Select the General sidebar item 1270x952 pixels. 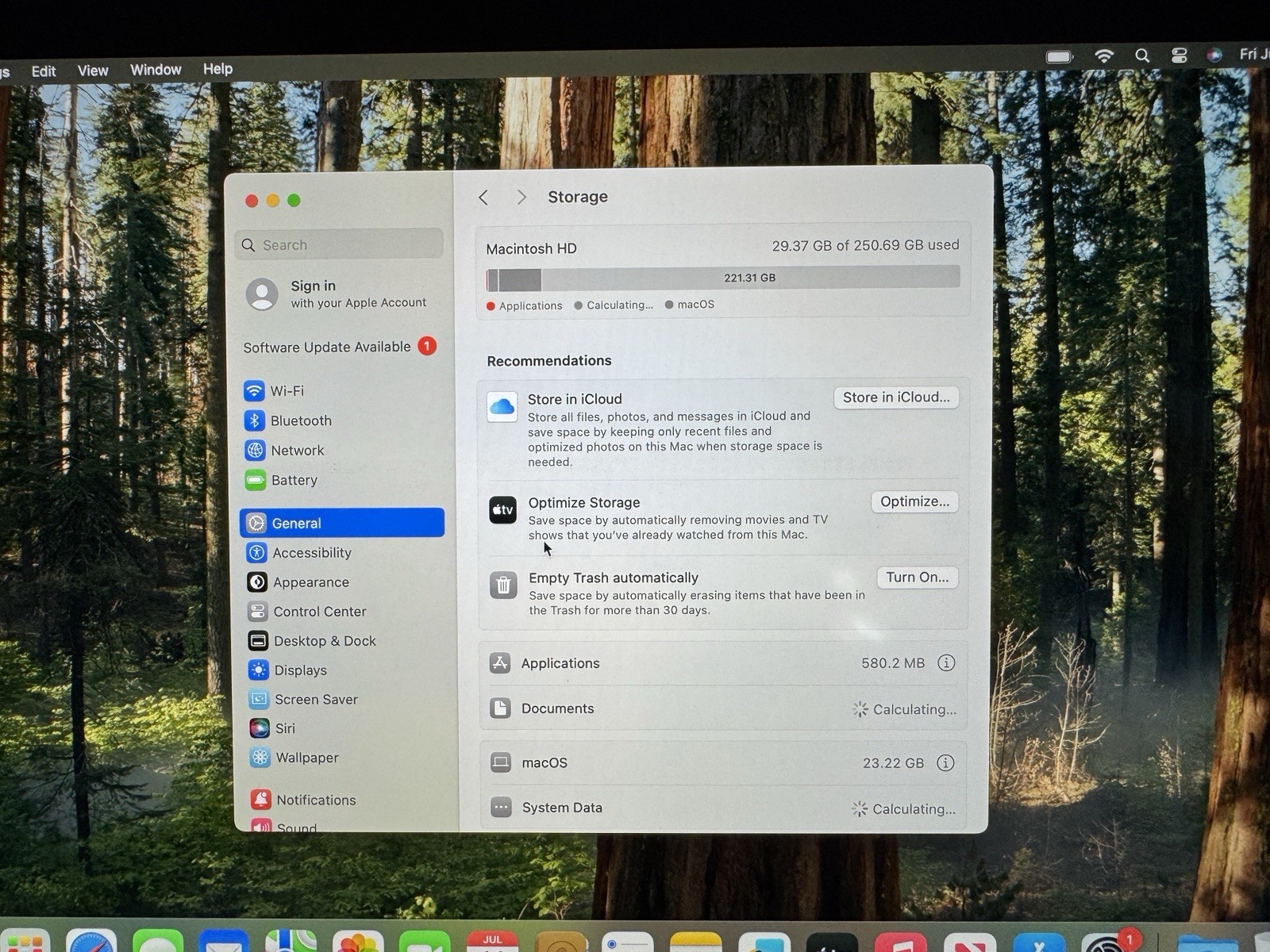[341, 523]
